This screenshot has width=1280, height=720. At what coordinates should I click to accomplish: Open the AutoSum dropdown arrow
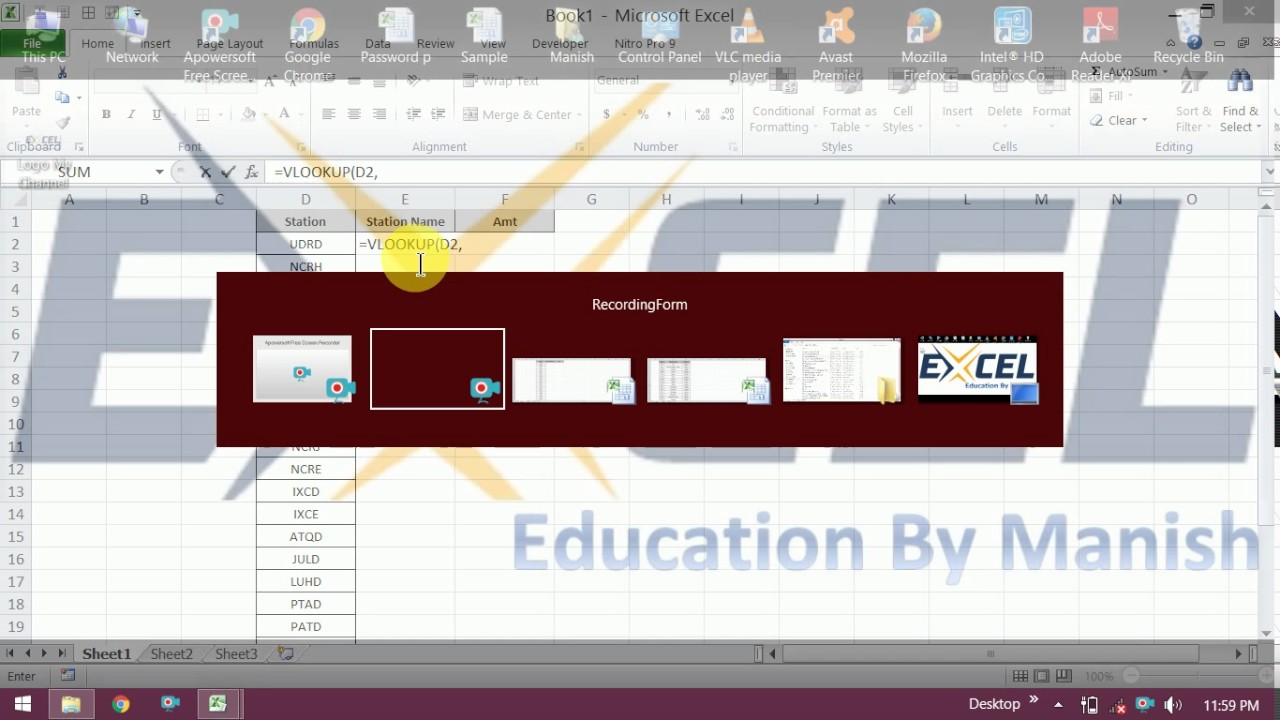(x=1164, y=72)
